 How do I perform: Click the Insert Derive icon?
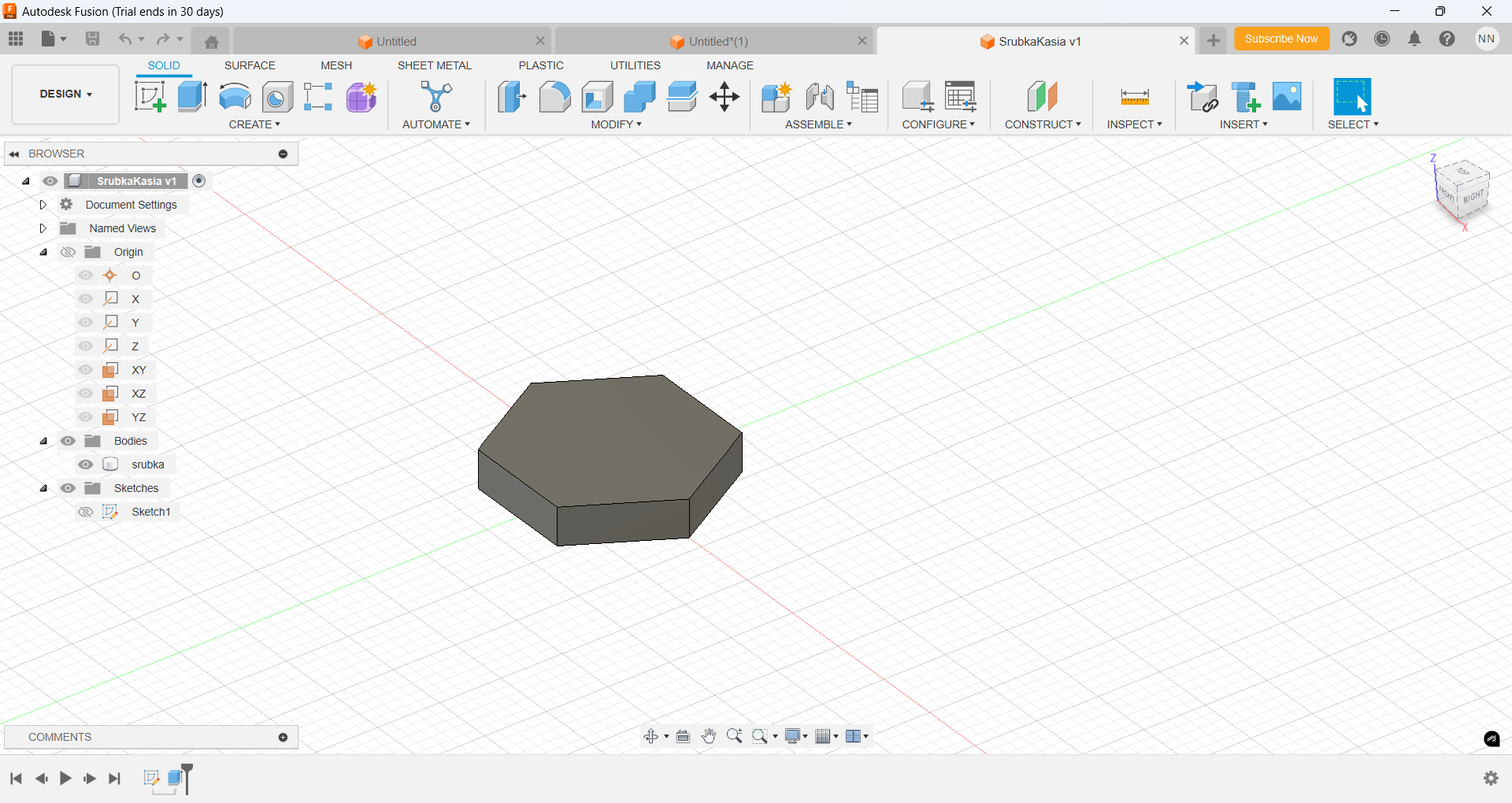pyautogui.click(x=1203, y=97)
